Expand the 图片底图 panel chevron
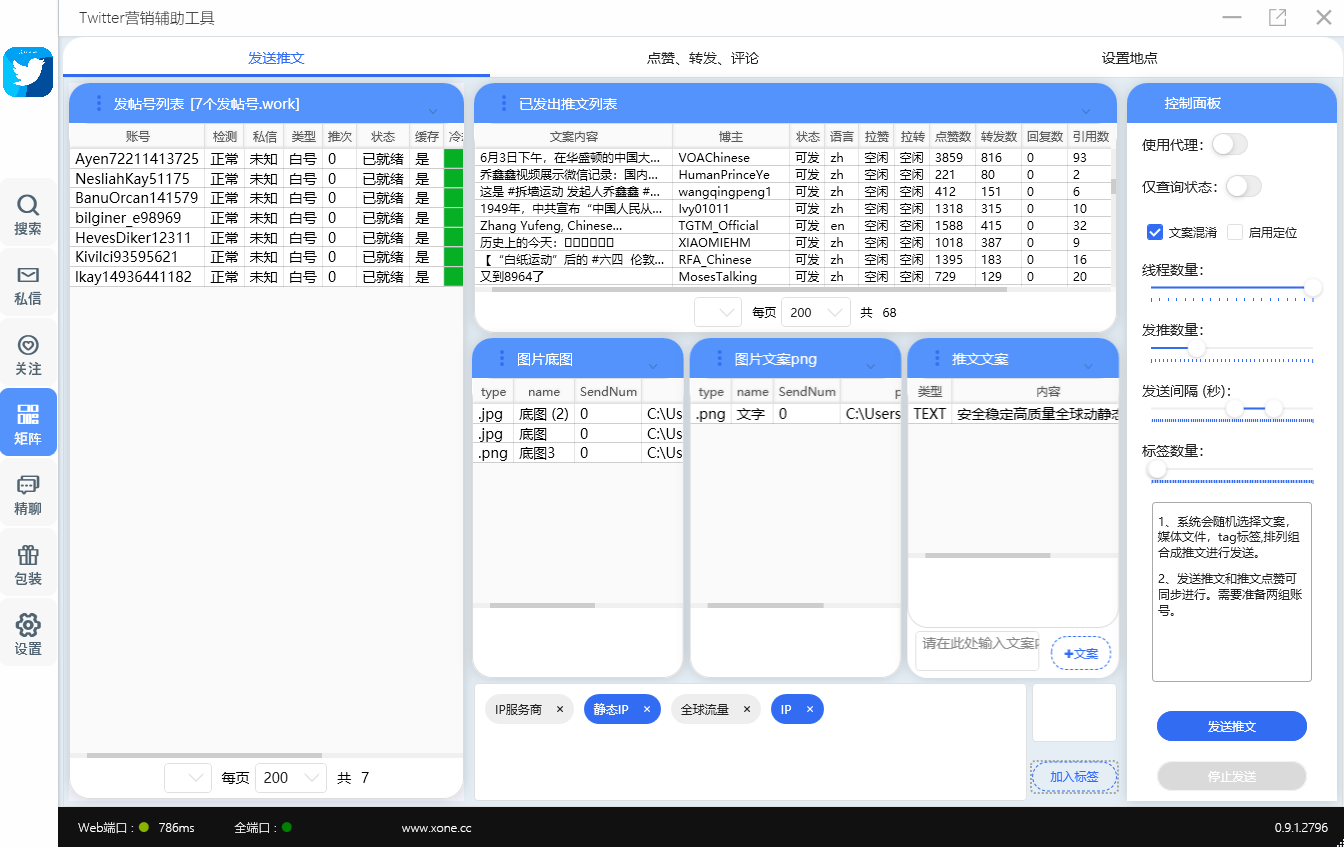 pyautogui.click(x=653, y=366)
